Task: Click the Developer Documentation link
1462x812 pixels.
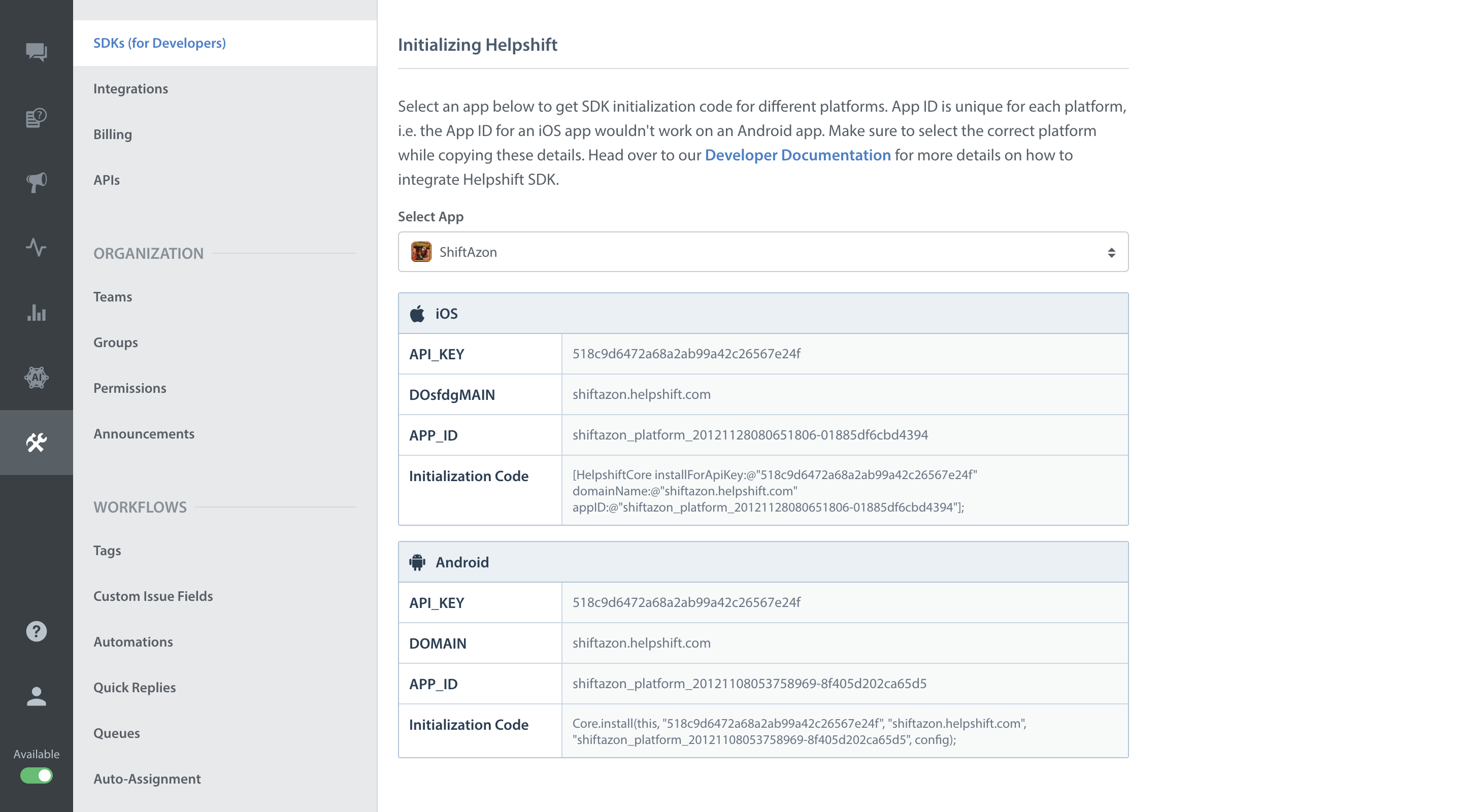Action: click(x=798, y=155)
